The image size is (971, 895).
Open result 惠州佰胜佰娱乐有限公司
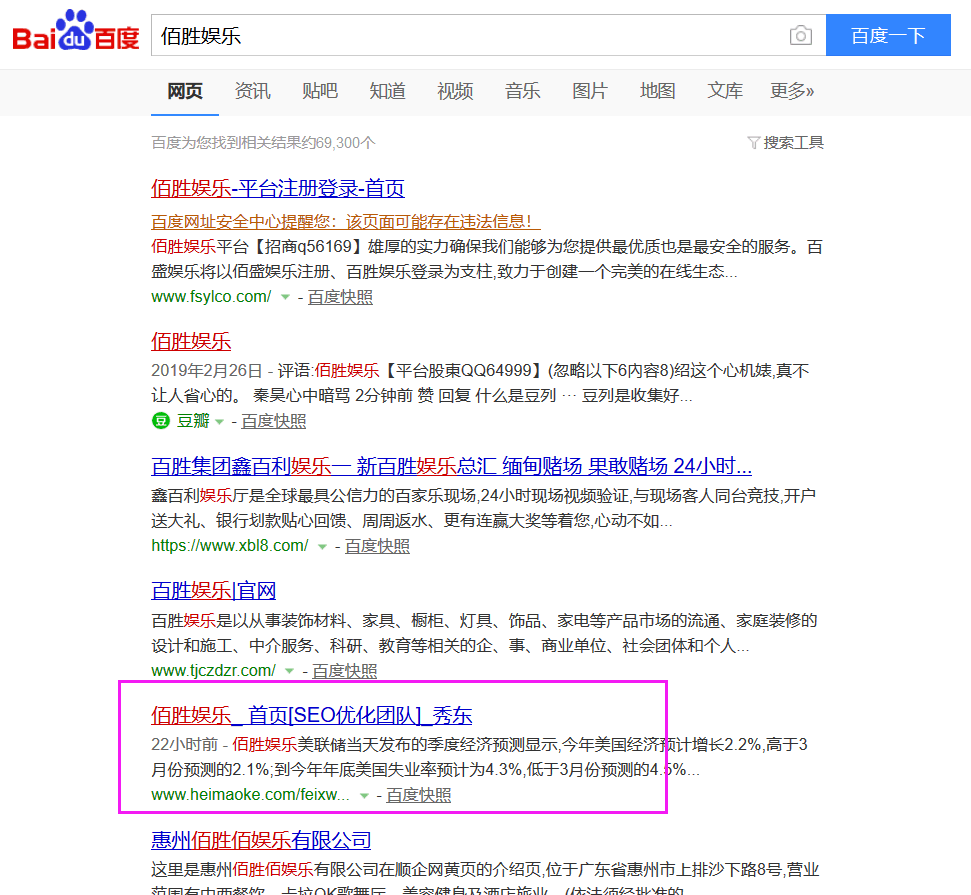coord(261,840)
